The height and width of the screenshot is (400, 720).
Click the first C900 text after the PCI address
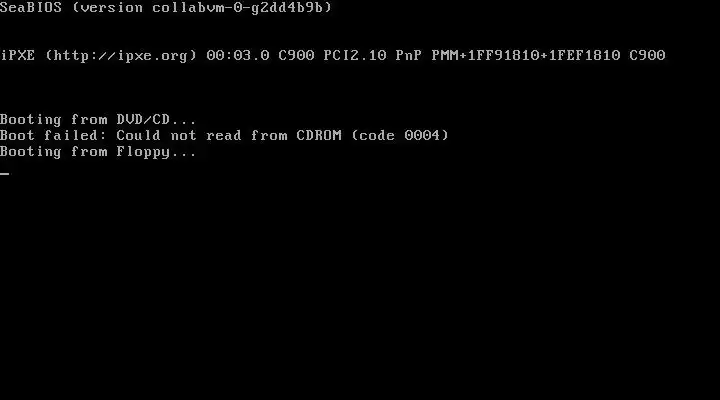(296, 55)
